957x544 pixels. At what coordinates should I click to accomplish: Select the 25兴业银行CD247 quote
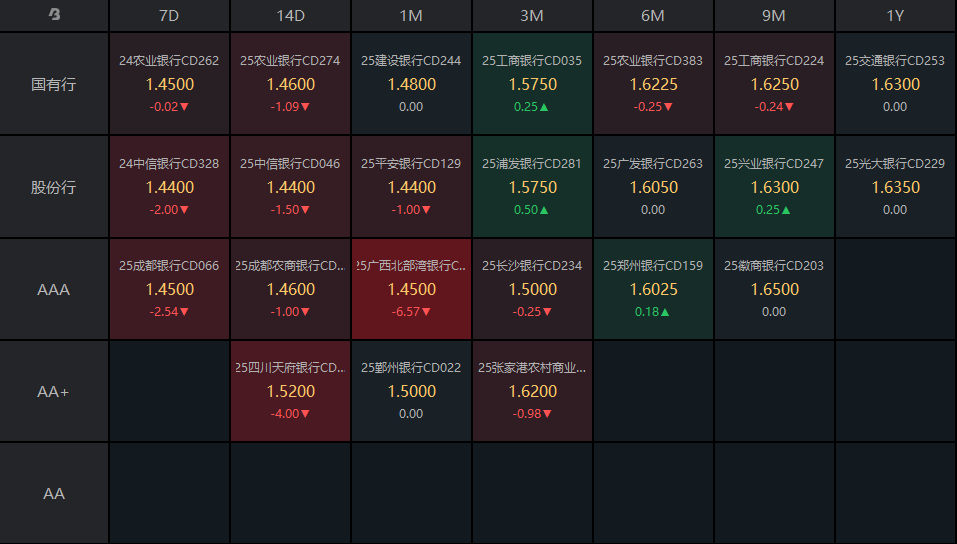point(774,187)
